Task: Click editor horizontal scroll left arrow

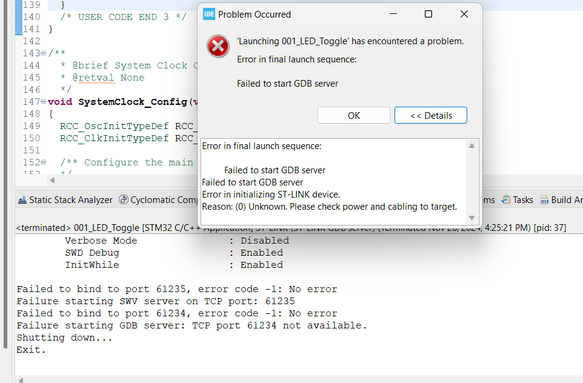Action: click(x=52, y=180)
